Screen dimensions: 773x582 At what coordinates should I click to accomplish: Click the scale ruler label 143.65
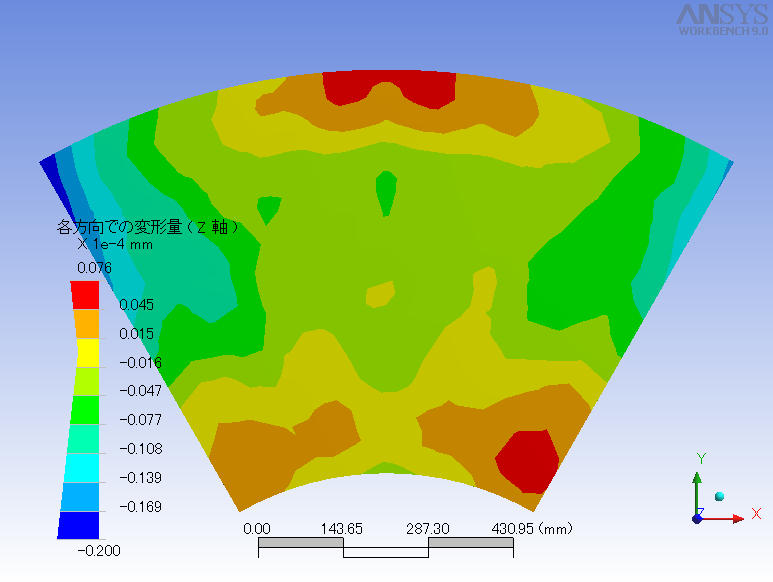(x=342, y=529)
